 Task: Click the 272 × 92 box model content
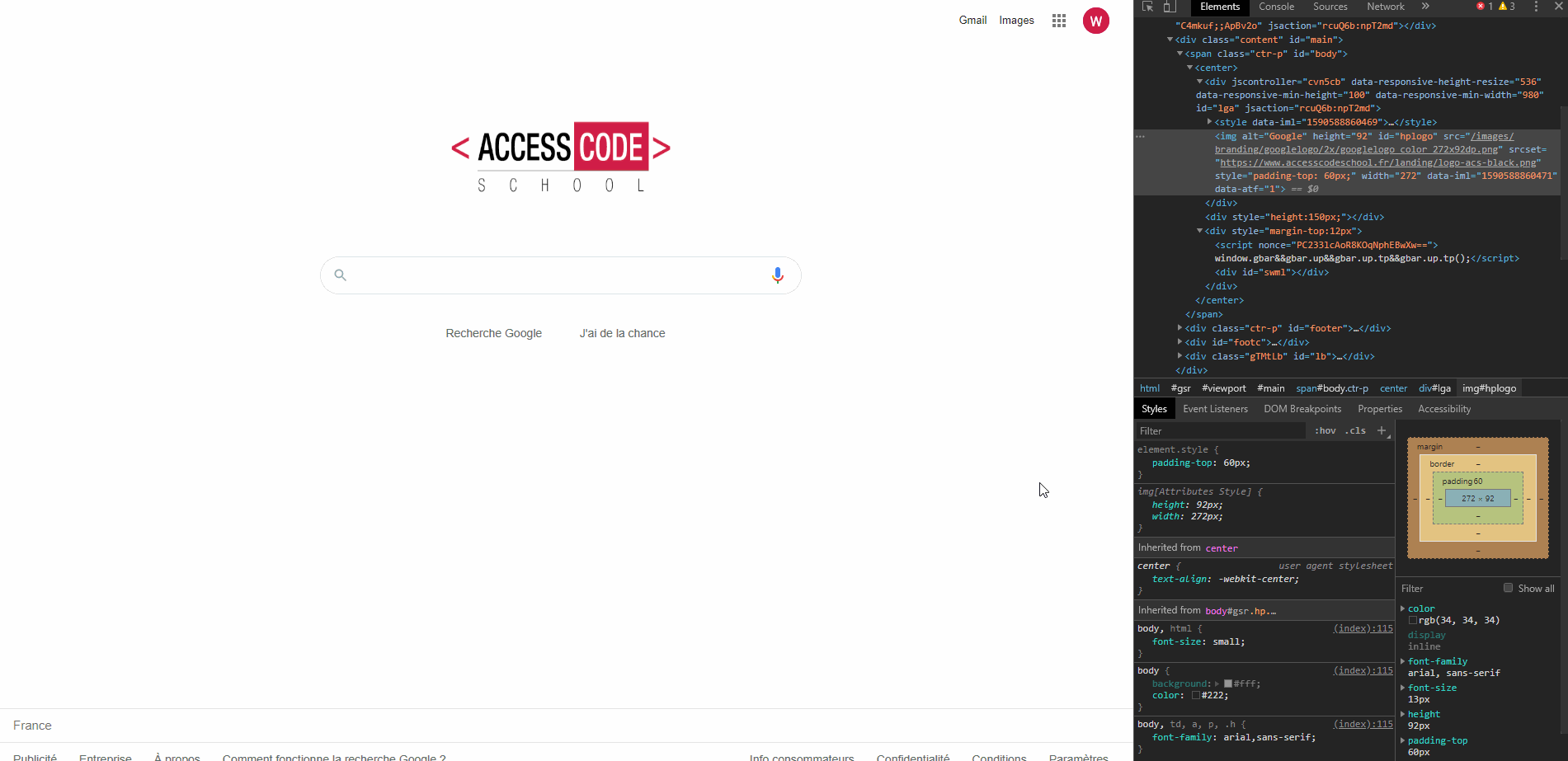coord(1478,498)
